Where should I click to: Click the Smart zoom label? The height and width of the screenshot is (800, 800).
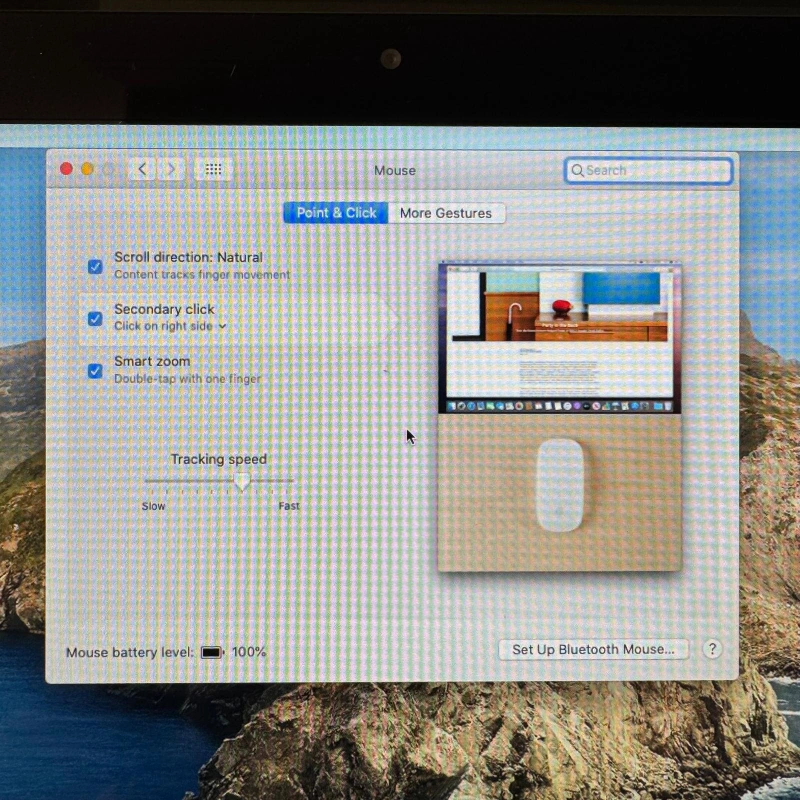[152, 361]
